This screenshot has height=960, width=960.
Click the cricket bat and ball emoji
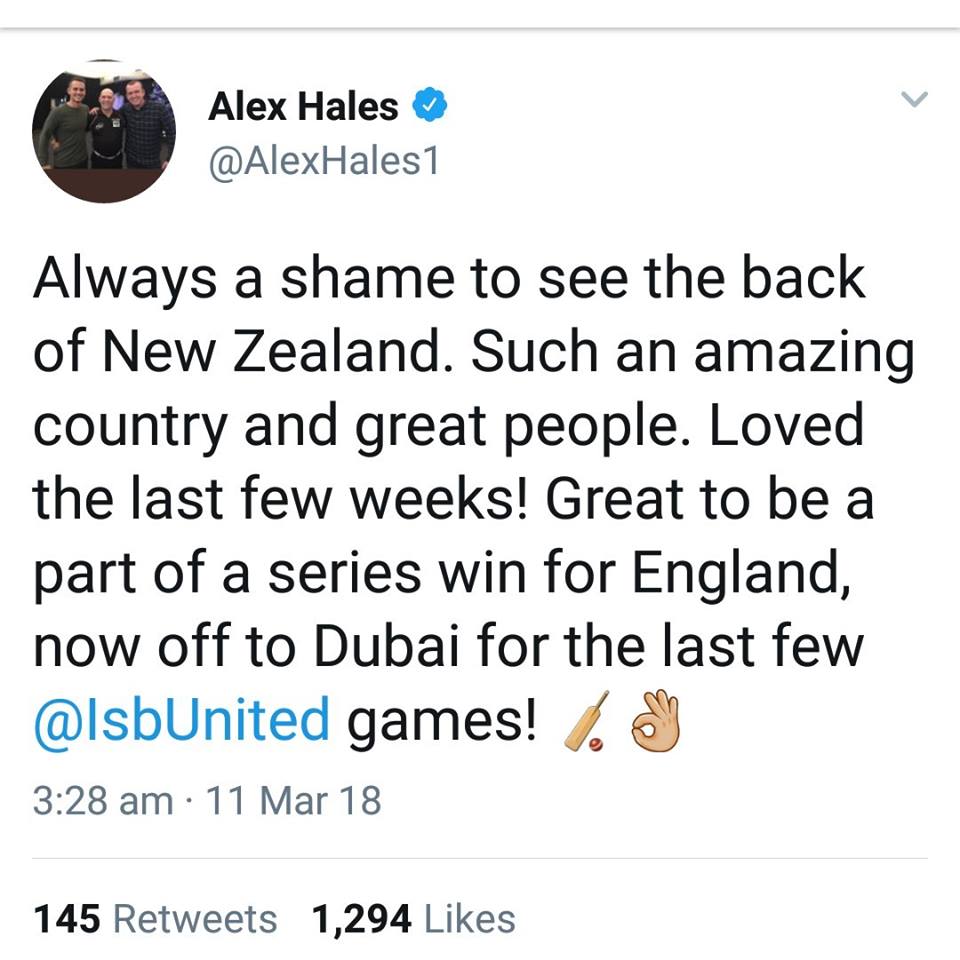[585, 718]
